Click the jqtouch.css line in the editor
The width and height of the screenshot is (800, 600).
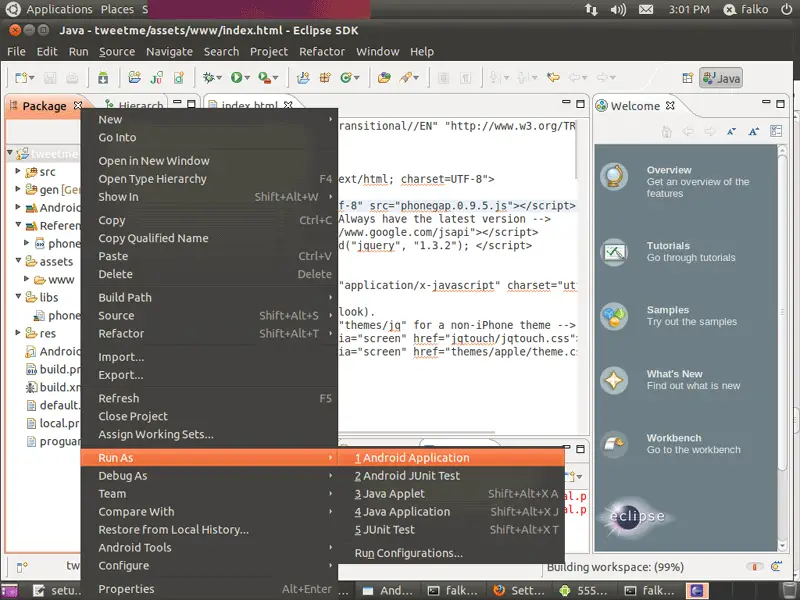point(458,338)
